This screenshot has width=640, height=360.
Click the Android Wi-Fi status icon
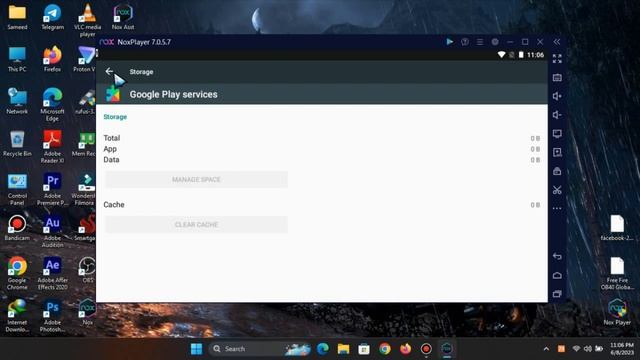(x=501, y=55)
